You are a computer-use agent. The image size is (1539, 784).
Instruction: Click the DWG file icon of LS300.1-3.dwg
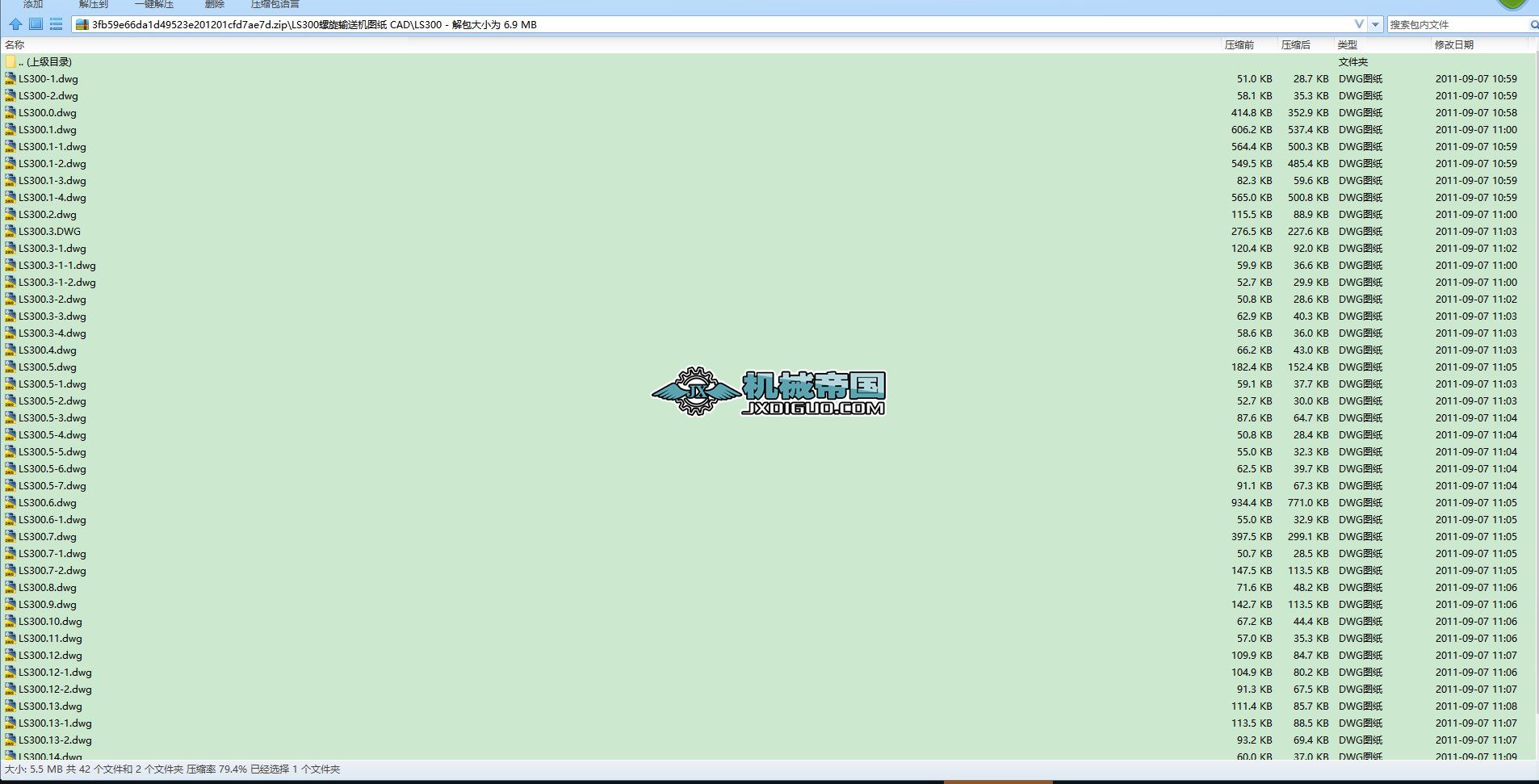click(x=10, y=181)
